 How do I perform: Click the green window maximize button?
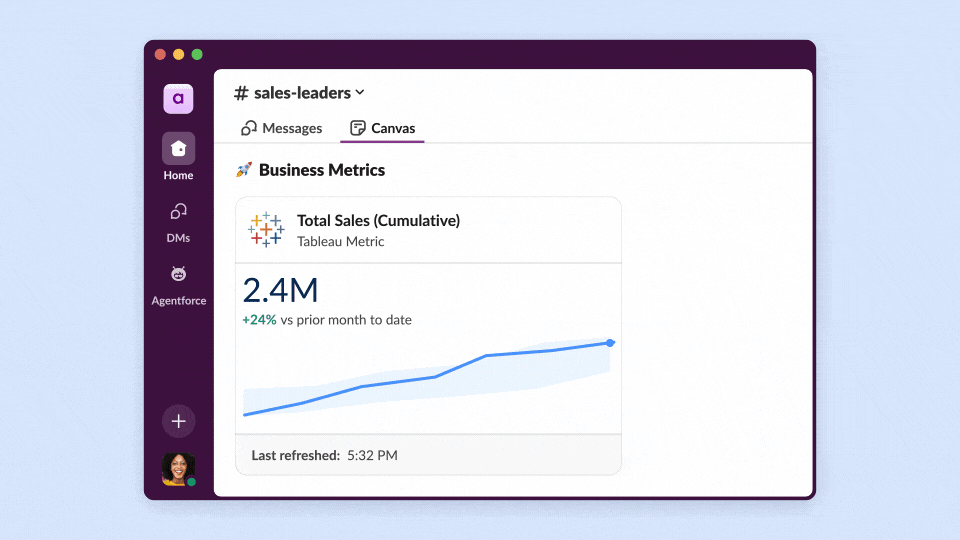pyautogui.click(x=197, y=54)
